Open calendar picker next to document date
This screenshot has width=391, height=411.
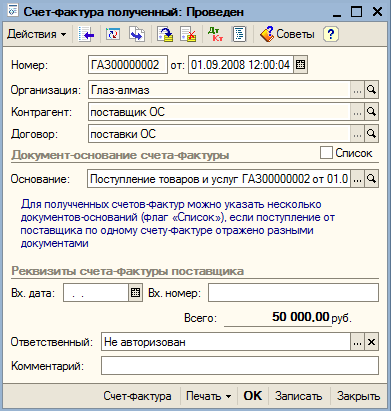(301, 65)
